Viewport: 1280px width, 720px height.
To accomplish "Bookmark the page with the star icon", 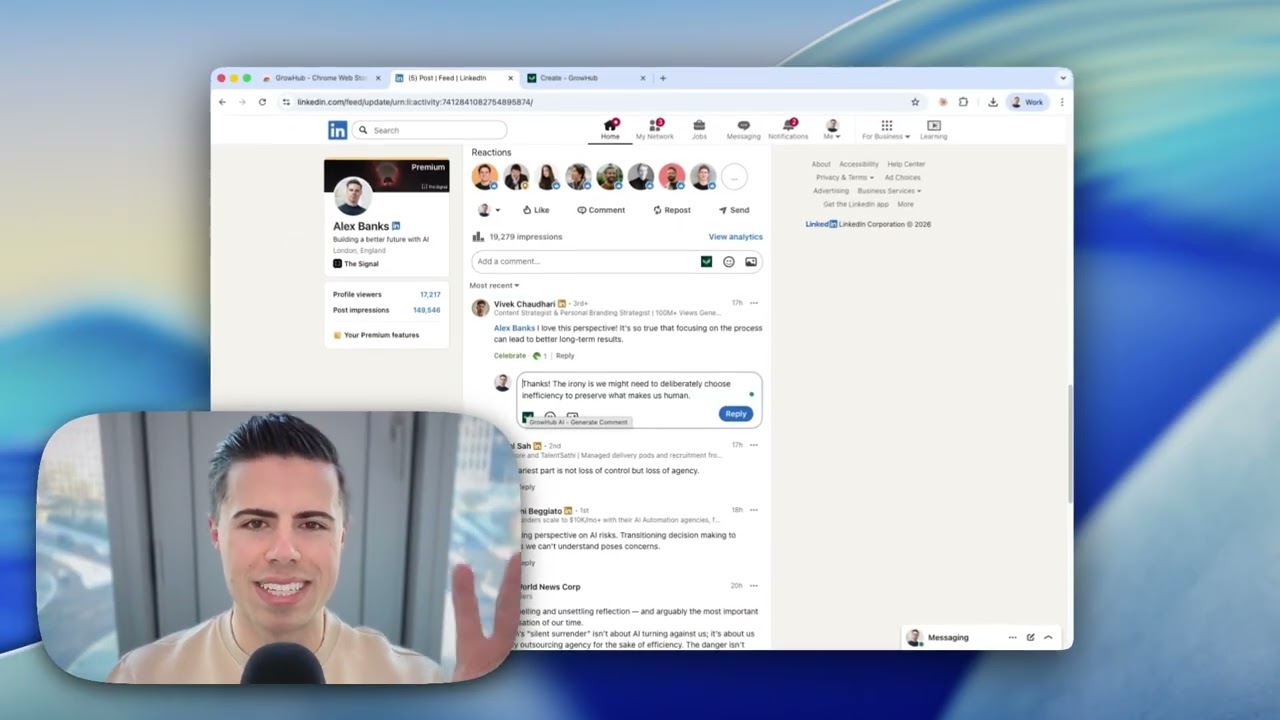I will coord(915,102).
